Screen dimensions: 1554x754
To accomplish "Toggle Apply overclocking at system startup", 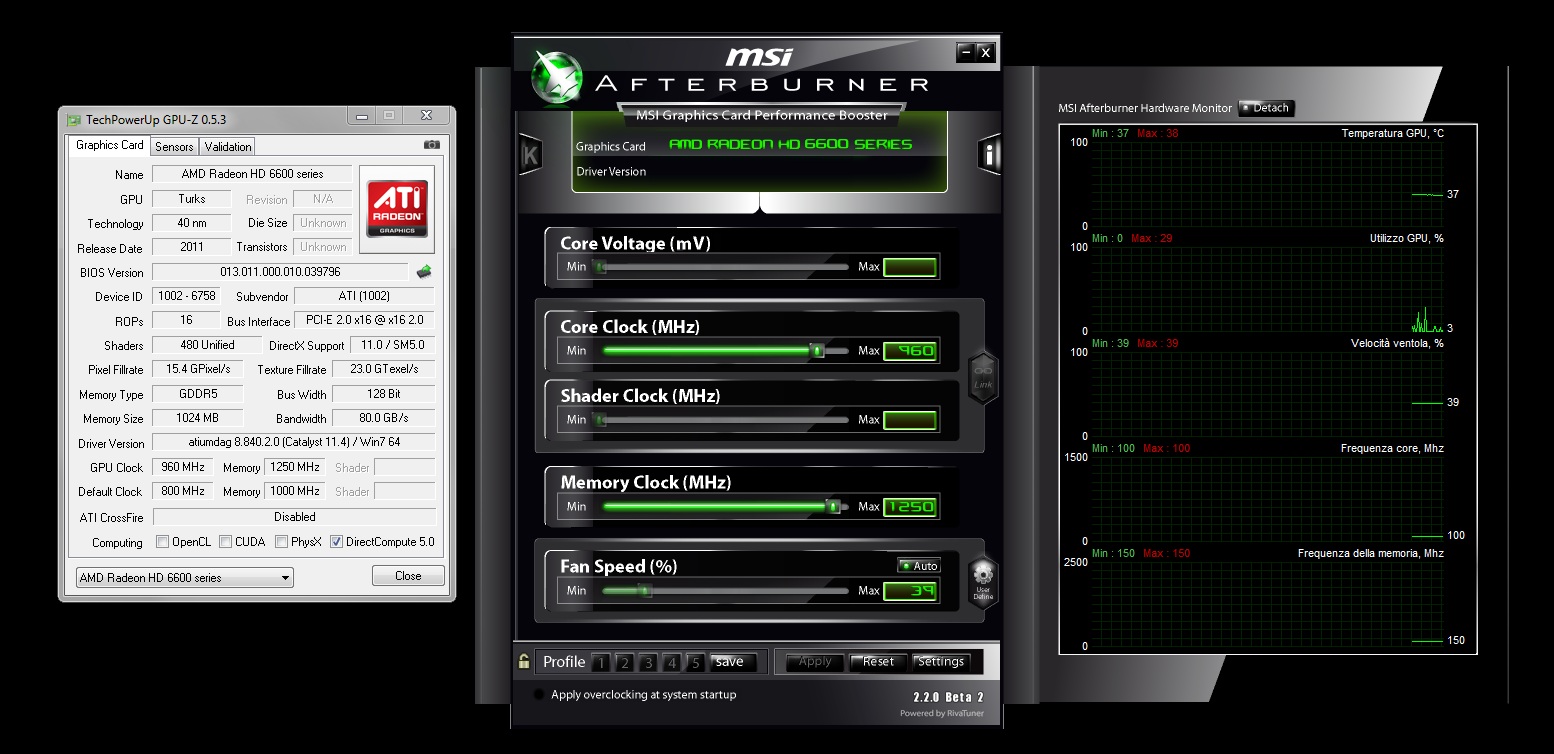I will pyautogui.click(x=540, y=694).
